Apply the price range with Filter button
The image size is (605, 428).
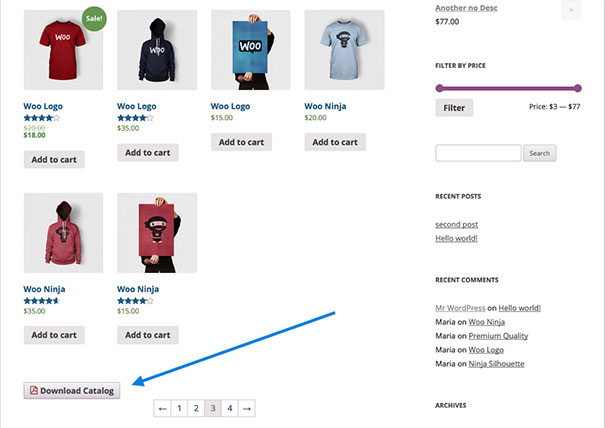[454, 107]
